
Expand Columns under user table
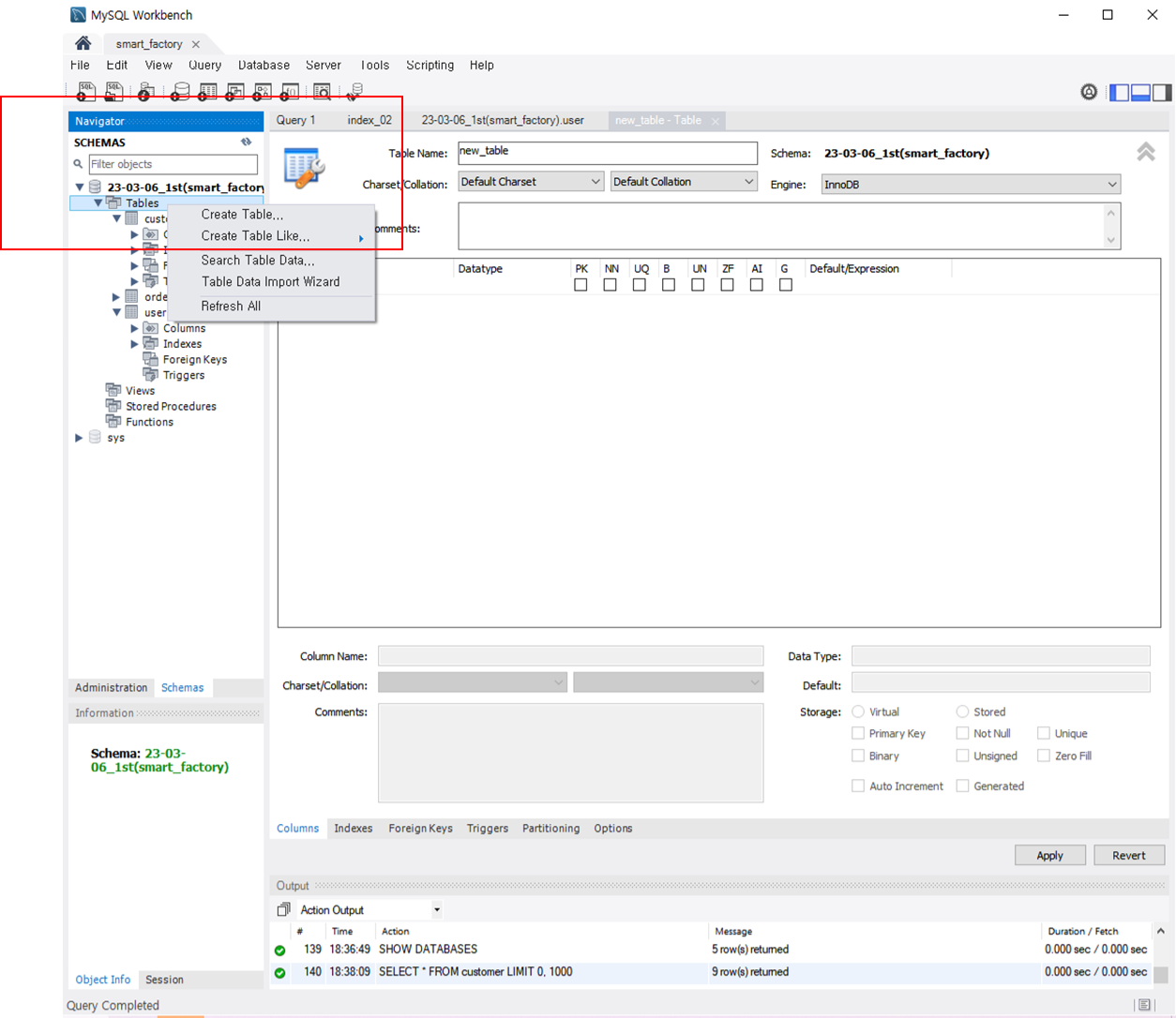click(134, 328)
